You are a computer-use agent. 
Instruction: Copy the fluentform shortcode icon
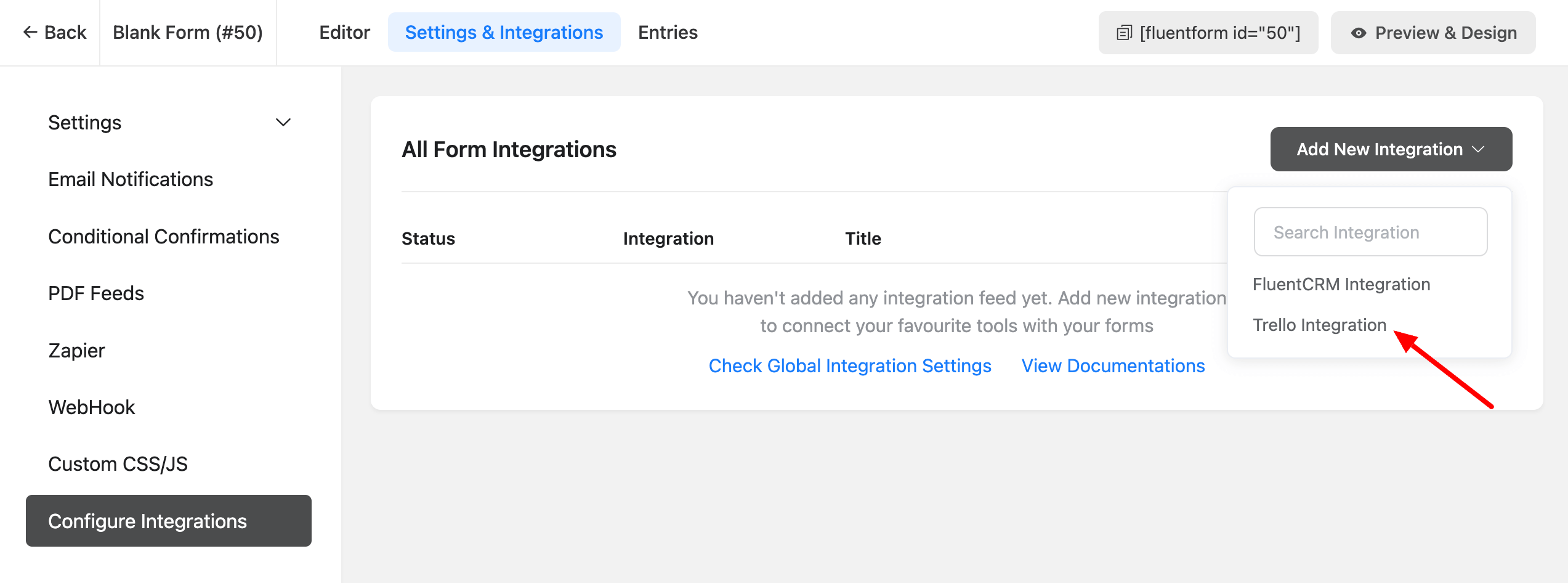pyautogui.click(x=1124, y=33)
